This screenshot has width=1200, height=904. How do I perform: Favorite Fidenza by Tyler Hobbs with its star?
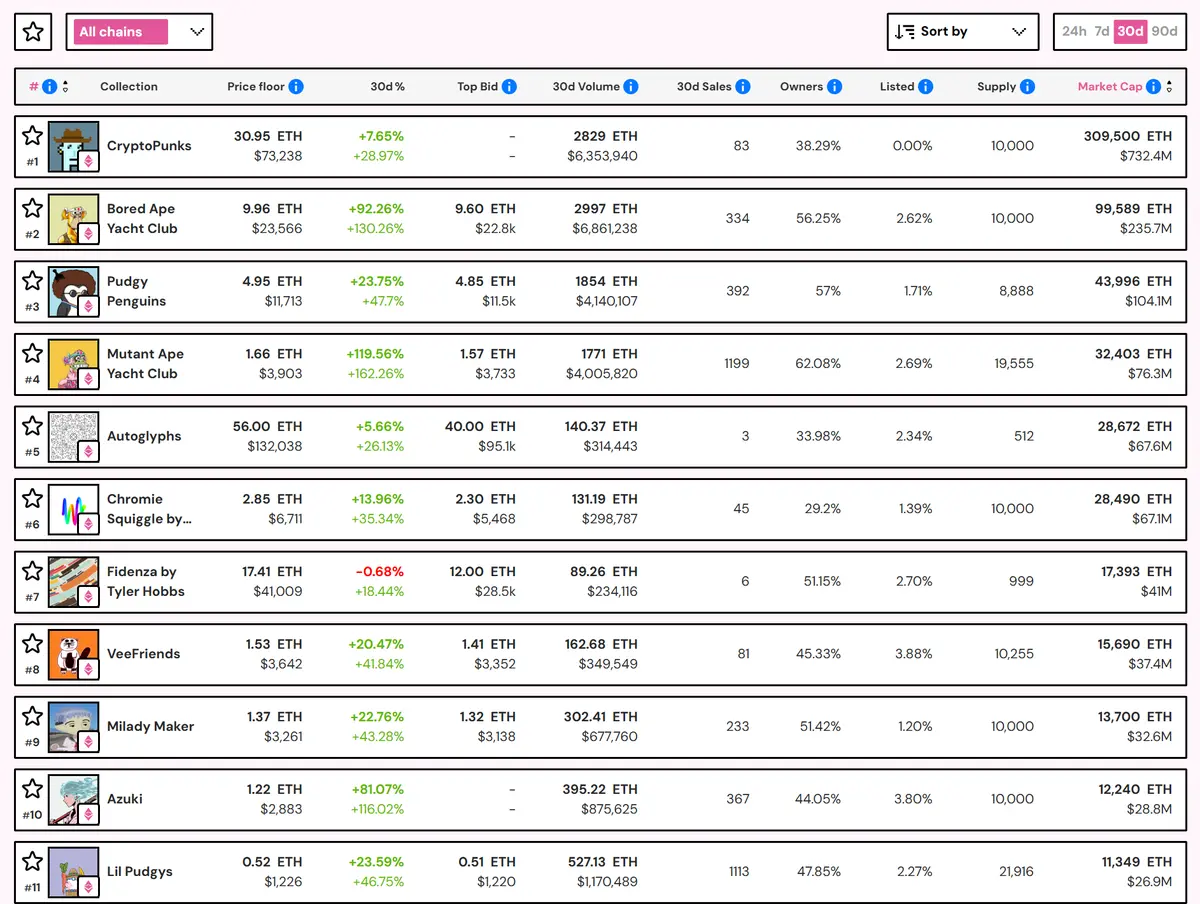pos(33,570)
